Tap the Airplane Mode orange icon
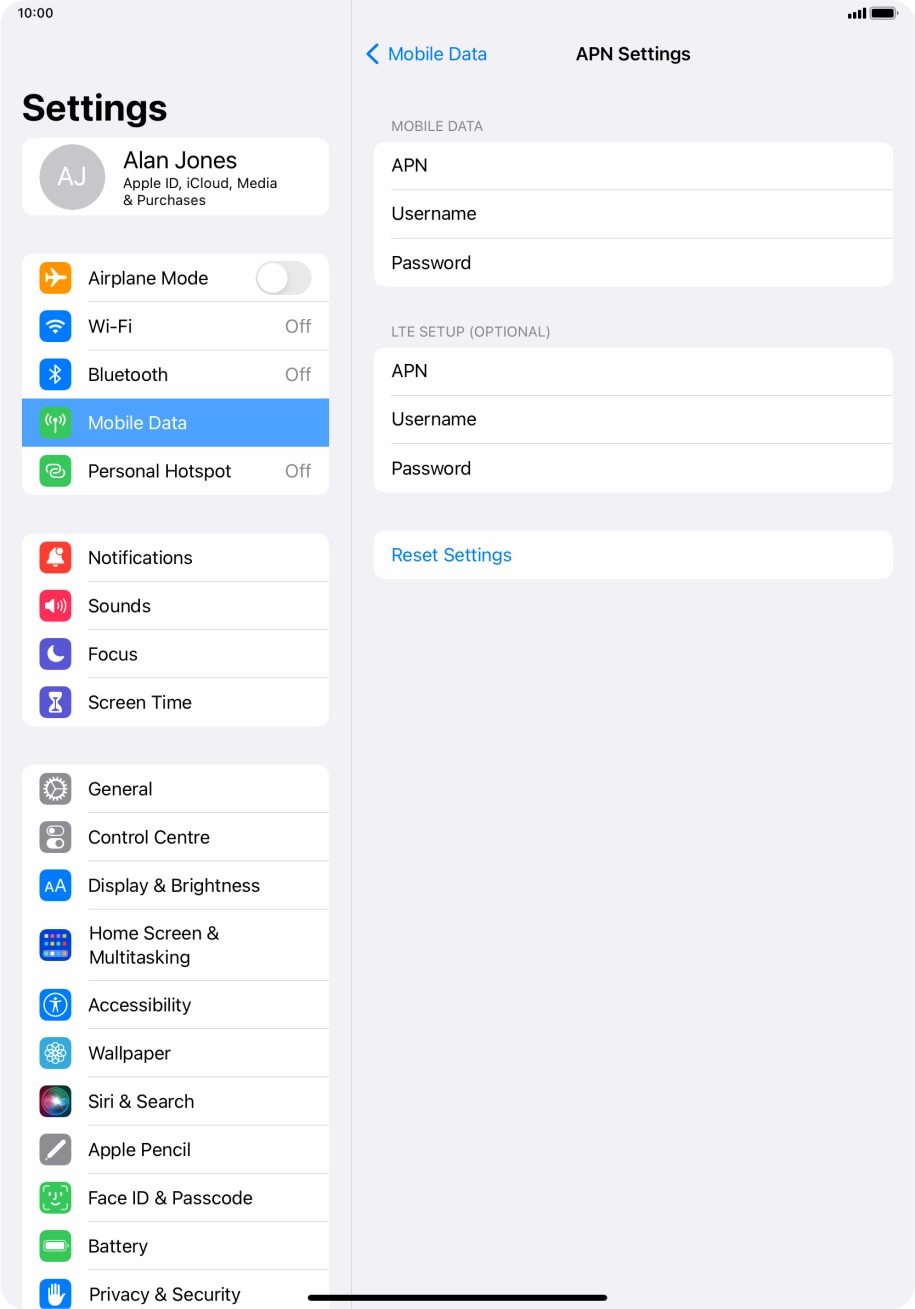Image resolution: width=915 pixels, height=1309 pixels. [x=55, y=278]
